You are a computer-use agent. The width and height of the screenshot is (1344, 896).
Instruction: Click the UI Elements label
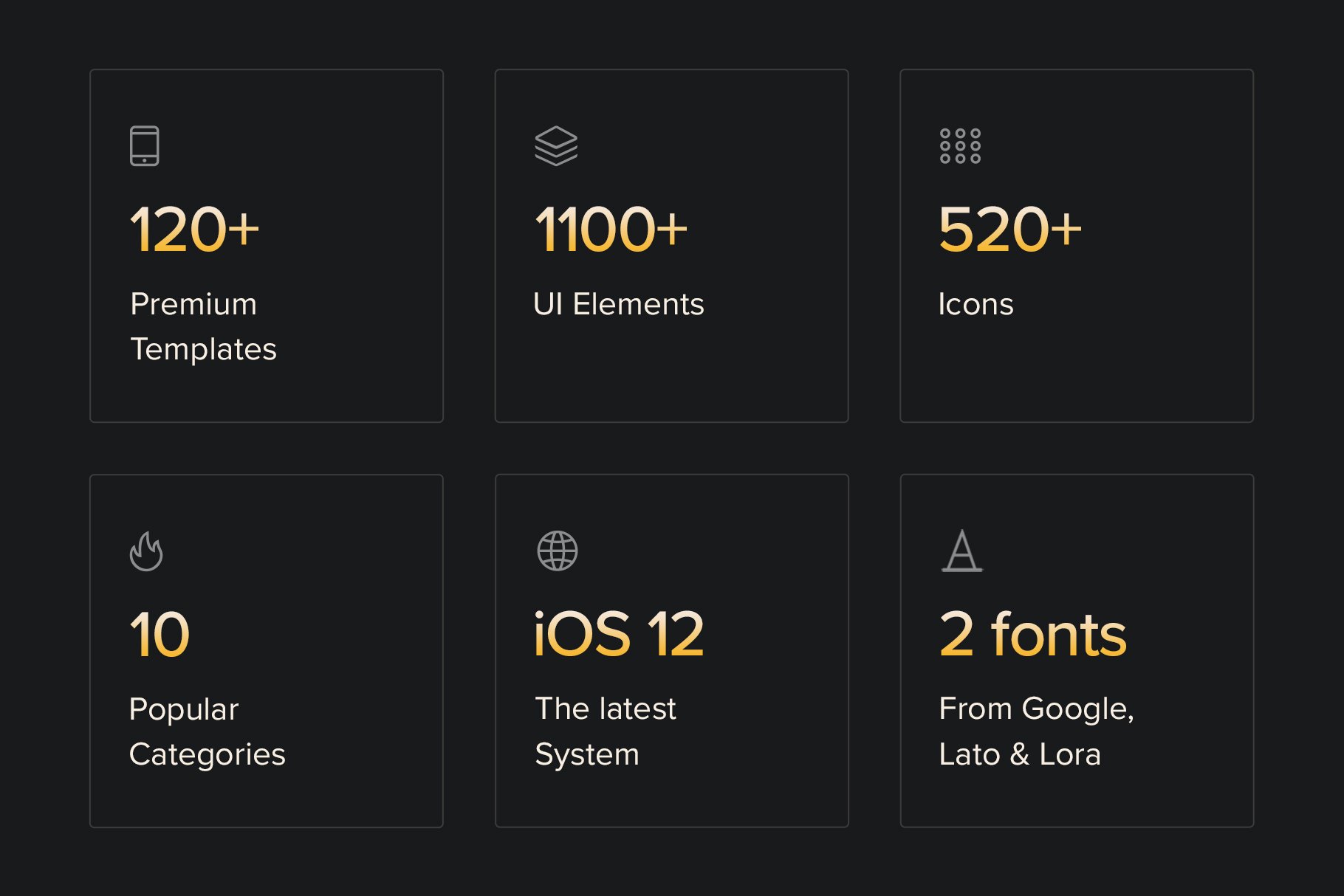tap(619, 304)
